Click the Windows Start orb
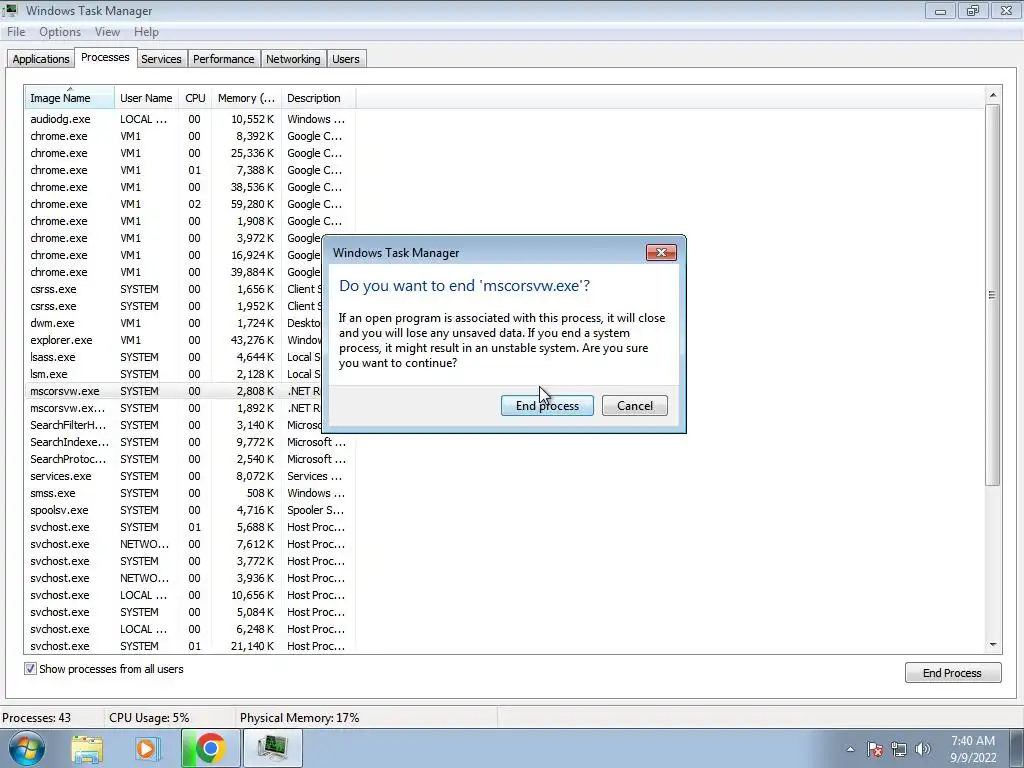Viewport: 1024px width, 768px height. pos(26,748)
